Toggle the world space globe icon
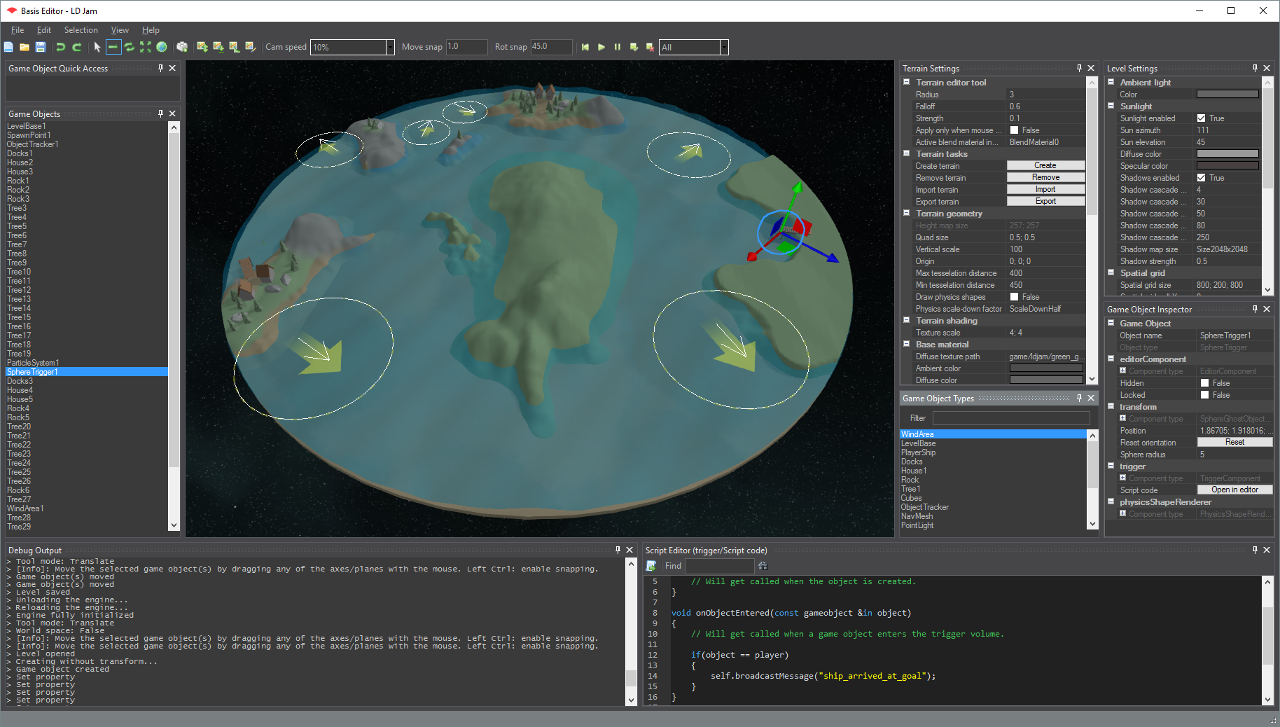 (x=161, y=47)
